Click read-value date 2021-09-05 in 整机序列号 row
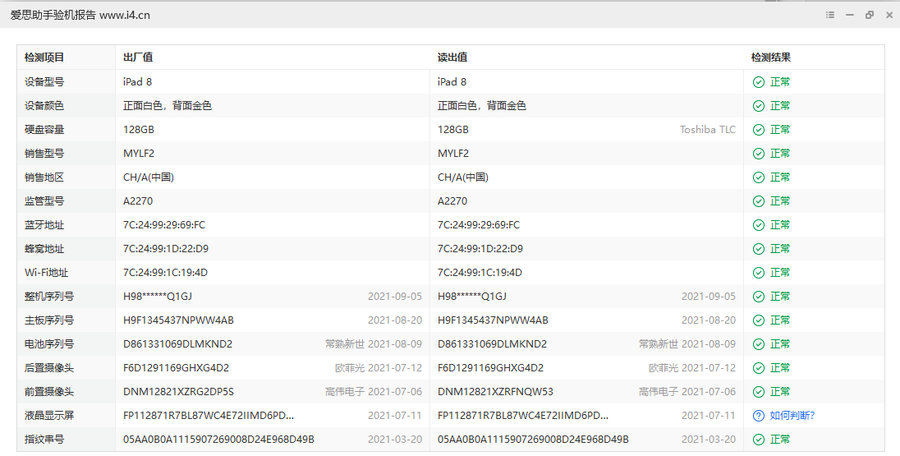 coord(708,296)
